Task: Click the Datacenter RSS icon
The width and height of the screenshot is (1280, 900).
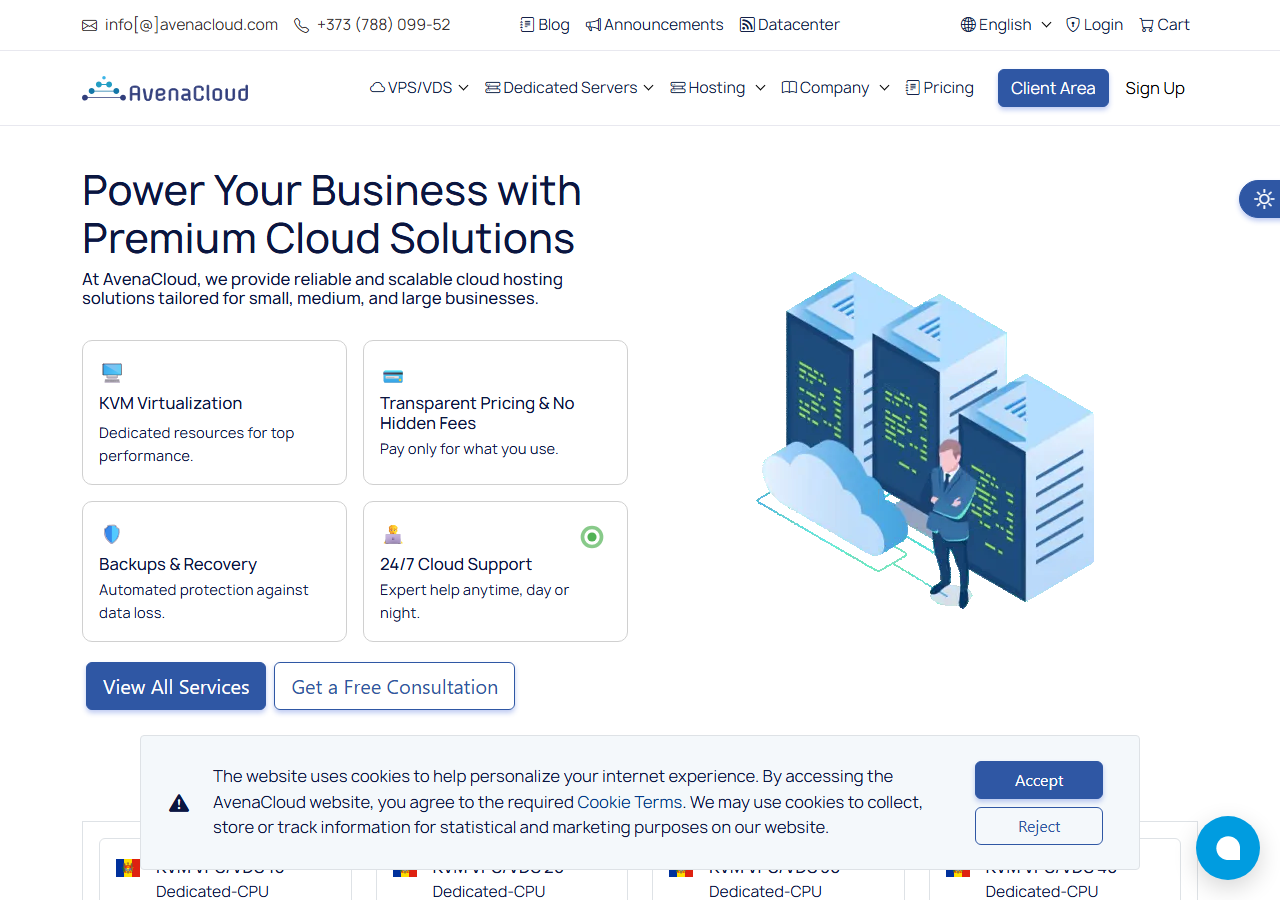Action: point(747,25)
